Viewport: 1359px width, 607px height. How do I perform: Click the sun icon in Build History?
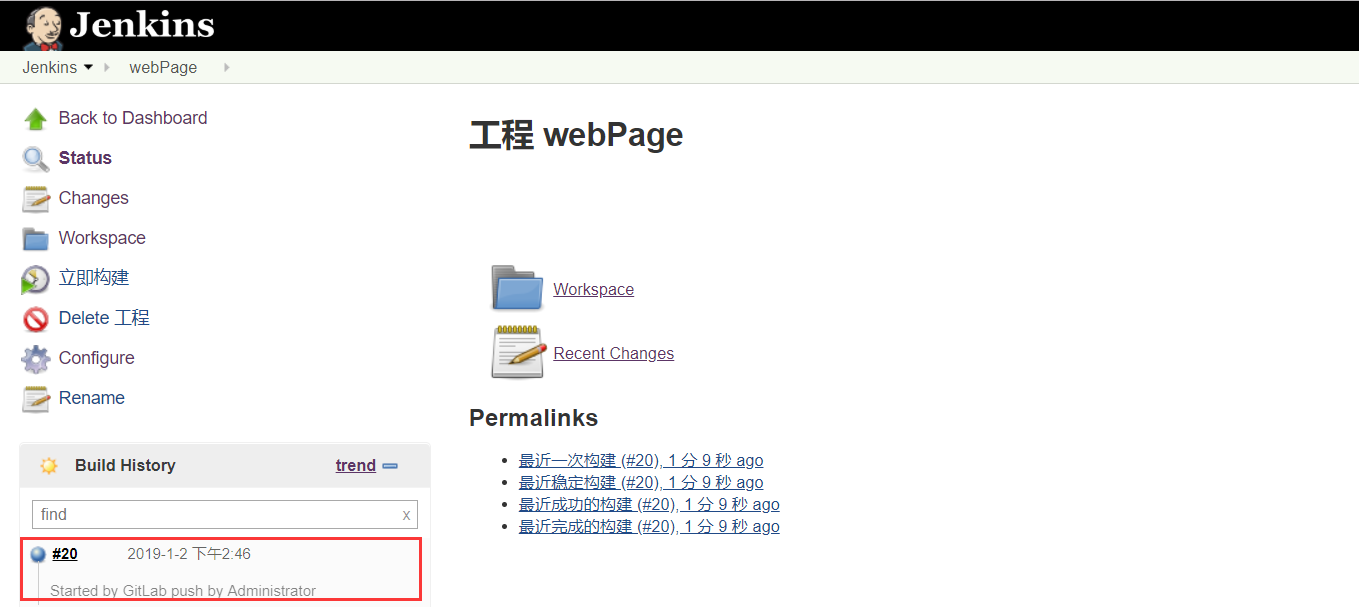pos(49,465)
